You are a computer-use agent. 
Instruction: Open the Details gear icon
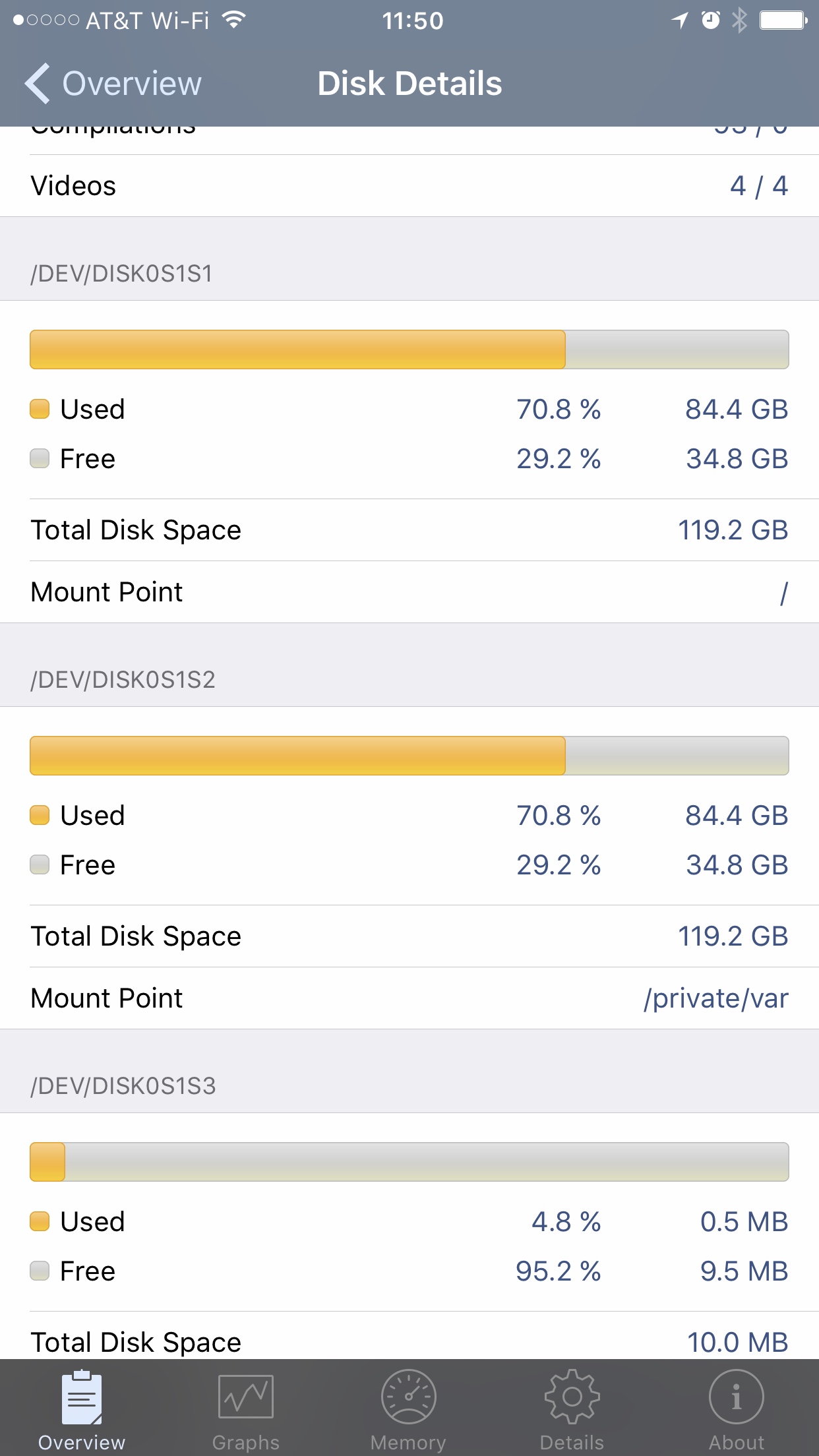(x=572, y=1397)
